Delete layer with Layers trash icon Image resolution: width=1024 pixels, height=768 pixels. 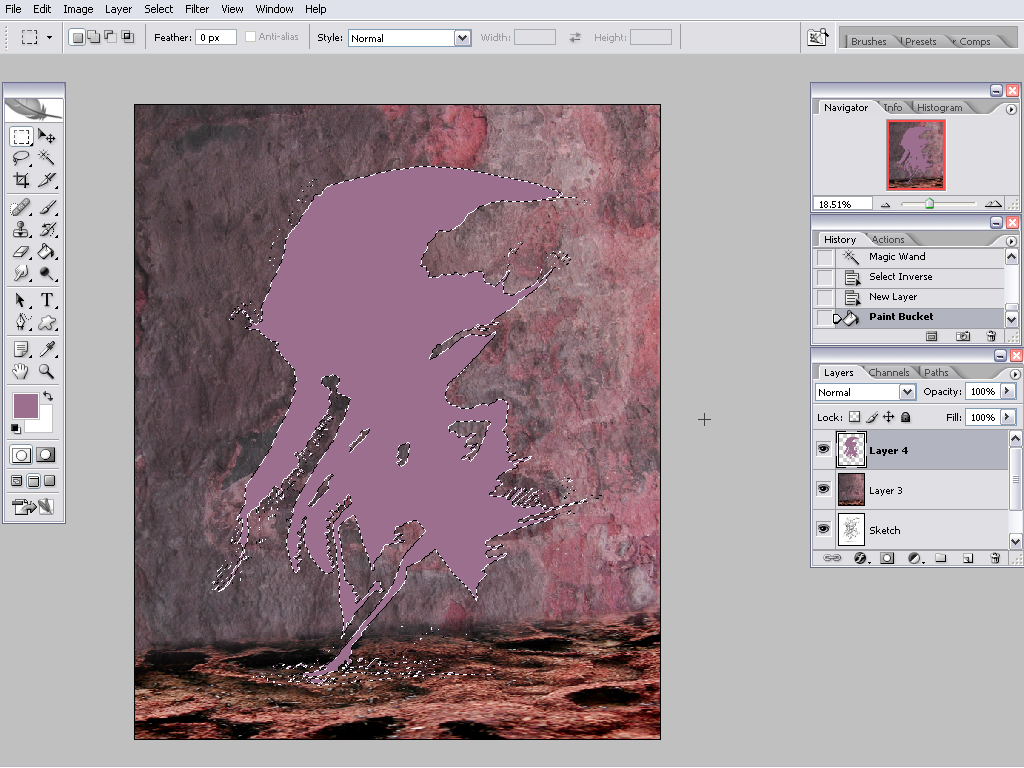[995, 558]
